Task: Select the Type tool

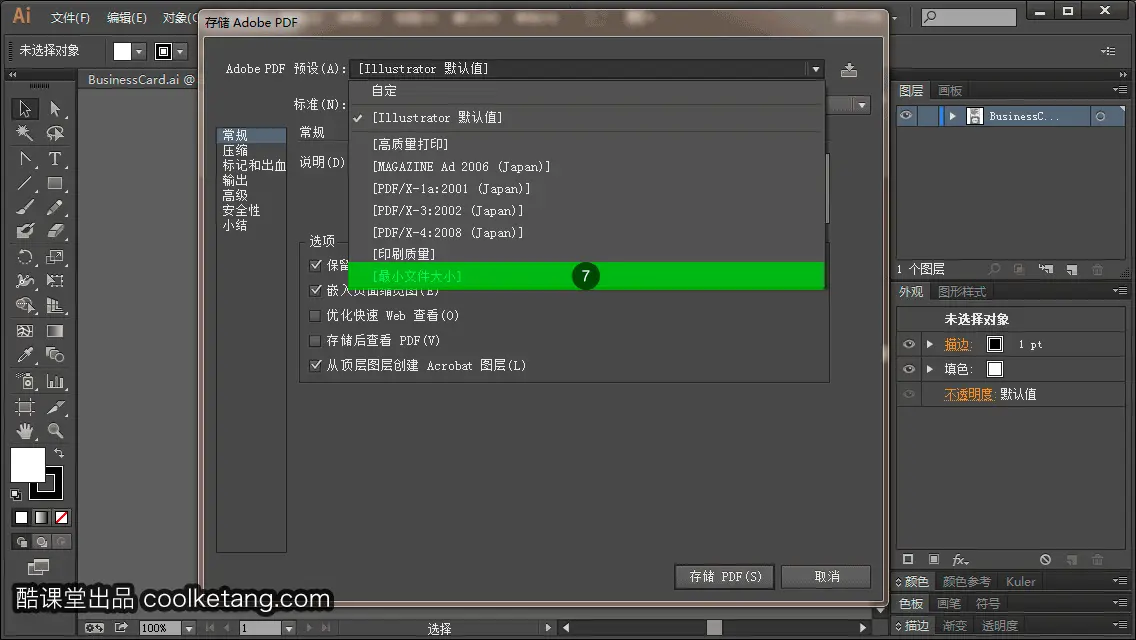Action: [x=55, y=159]
